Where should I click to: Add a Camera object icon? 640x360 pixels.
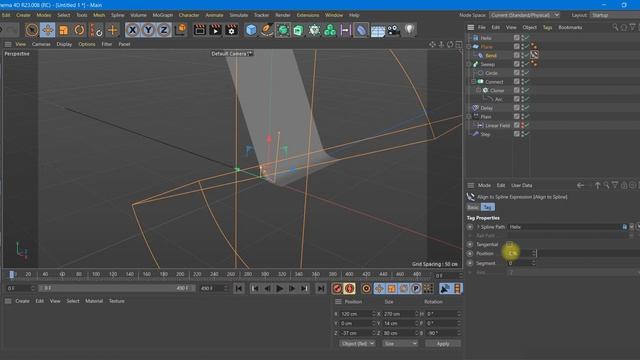[x=393, y=30]
